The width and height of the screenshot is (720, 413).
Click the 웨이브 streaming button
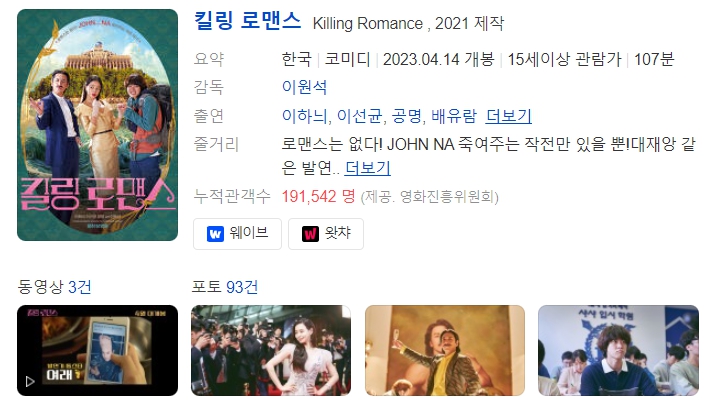(x=237, y=234)
